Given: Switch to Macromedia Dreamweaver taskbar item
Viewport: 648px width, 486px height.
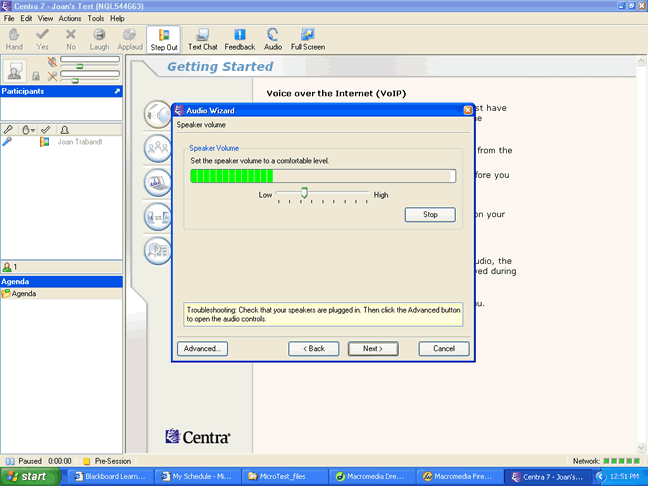Looking at the screenshot, I should click(x=372, y=477).
